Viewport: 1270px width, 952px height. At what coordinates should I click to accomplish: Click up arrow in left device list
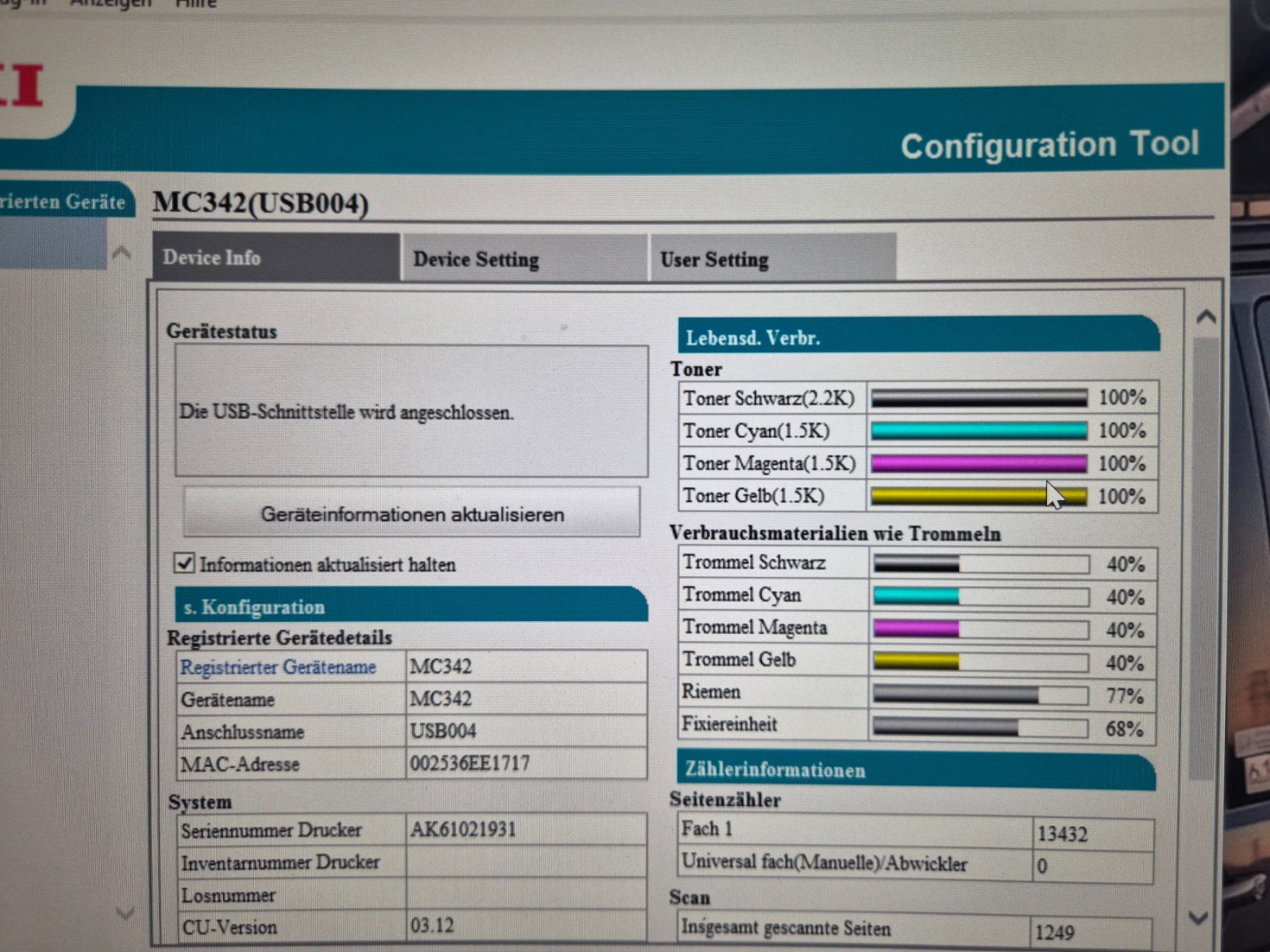[121, 252]
